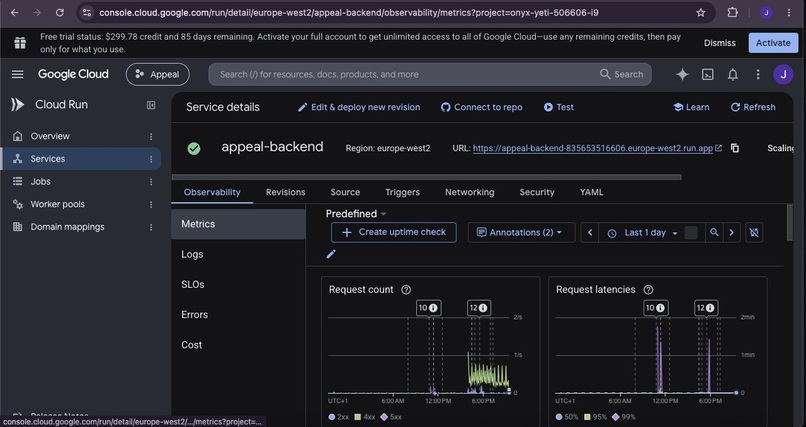806x427 pixels.
Task: Click the Test button
Action: pyautogui.click(x=559, y=107)
